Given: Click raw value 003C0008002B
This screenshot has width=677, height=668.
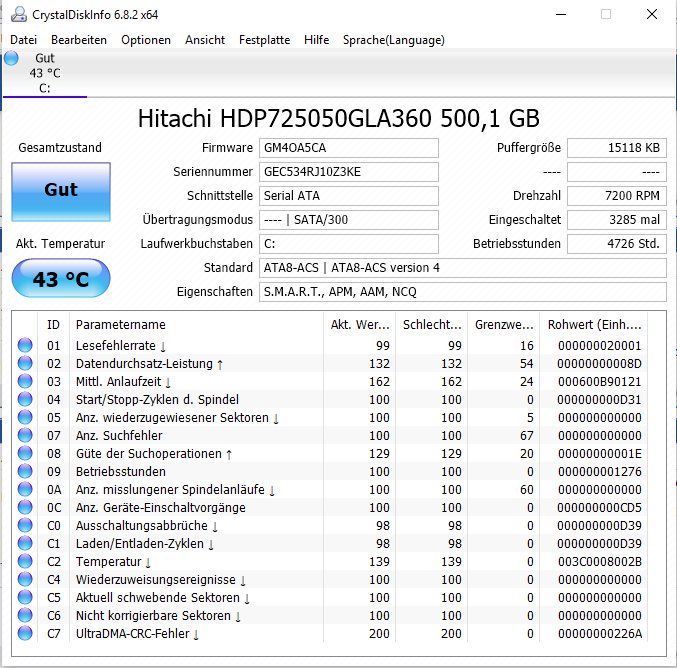Looking at the screenshot, I should pyautogui.click(x=600, y=561).
